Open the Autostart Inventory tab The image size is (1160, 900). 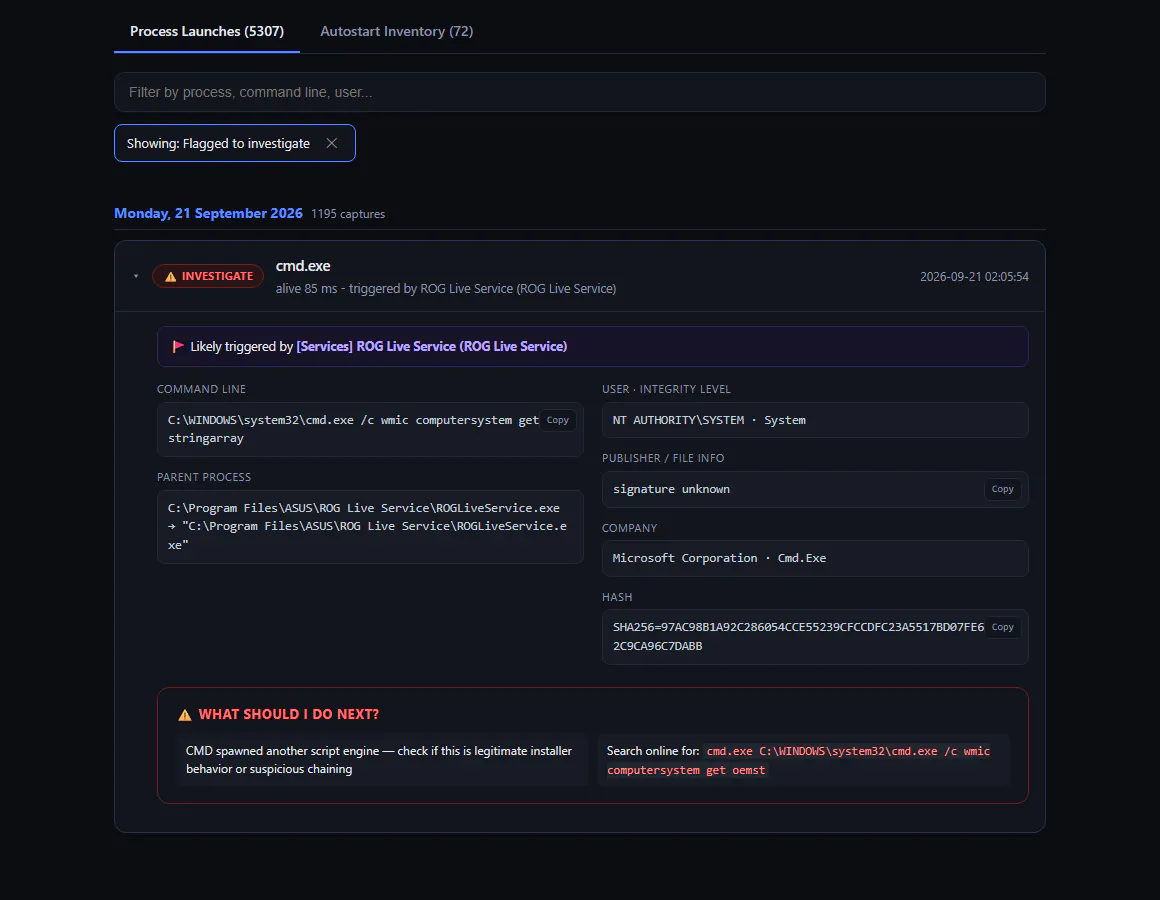coord(397,31)
